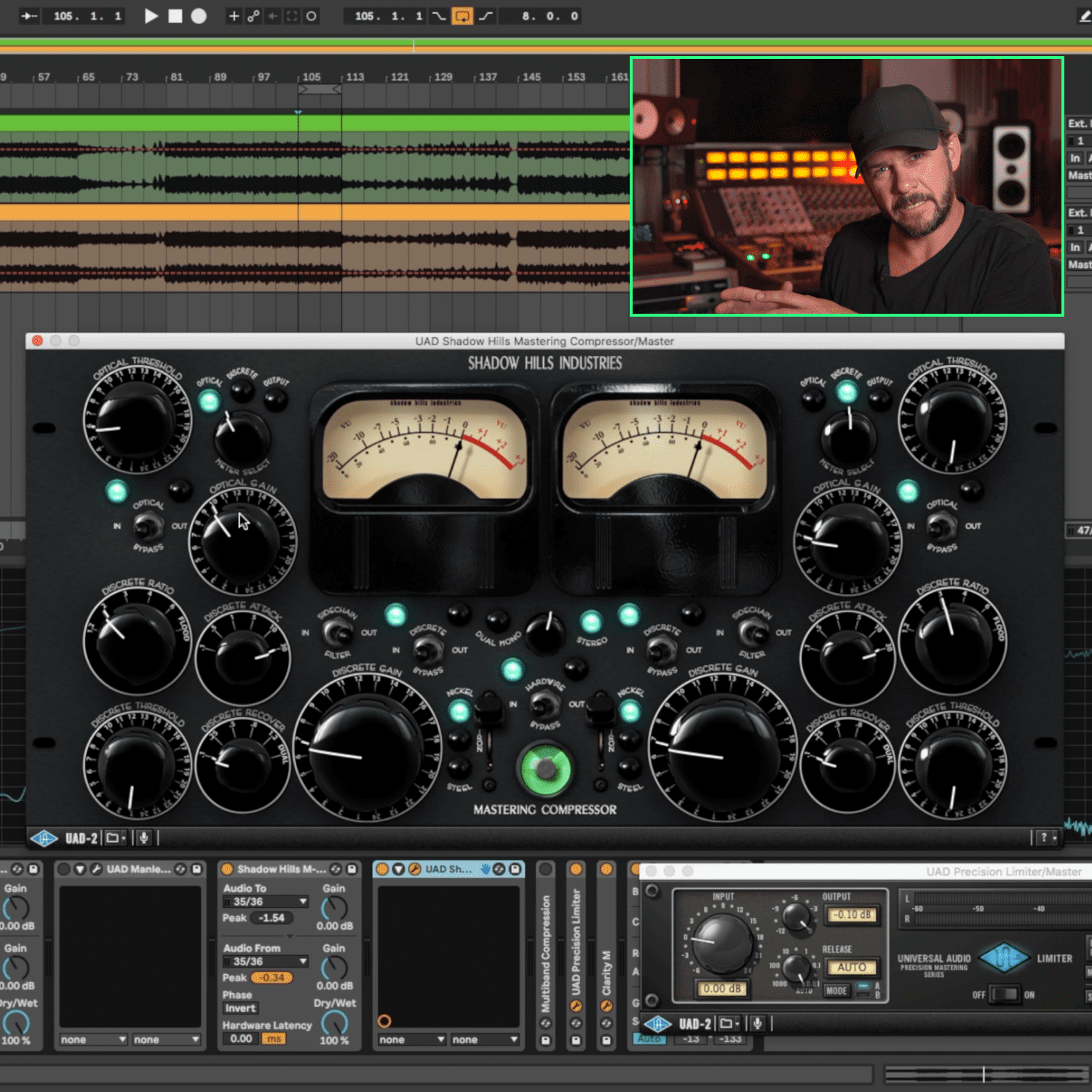Viewport: 1092px width, 1092px height.
Task: Flip the right Optical In/Out bypass switch
Action: click(941, 526)
